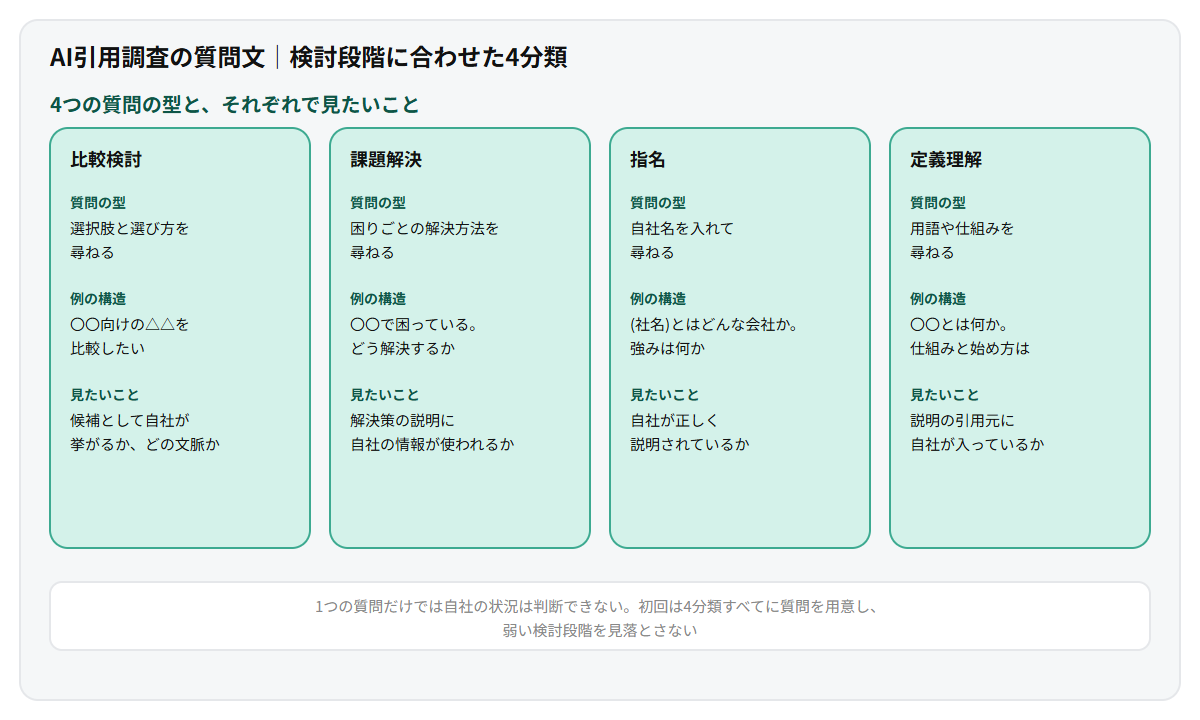Click the line "自社名を入れて"
Viewport: 1200px width, 720px height.
682,228
